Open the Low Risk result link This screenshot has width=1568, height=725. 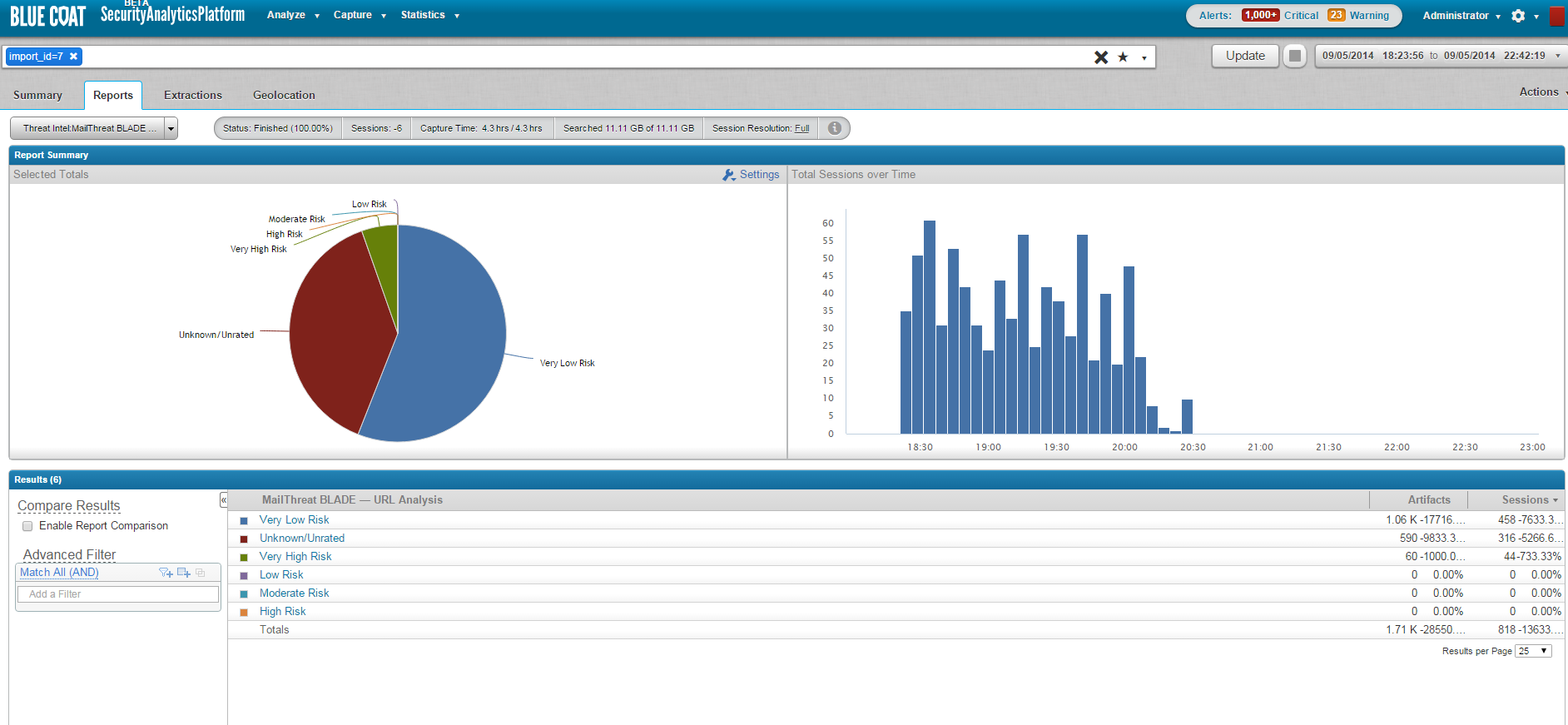[281, 575]
